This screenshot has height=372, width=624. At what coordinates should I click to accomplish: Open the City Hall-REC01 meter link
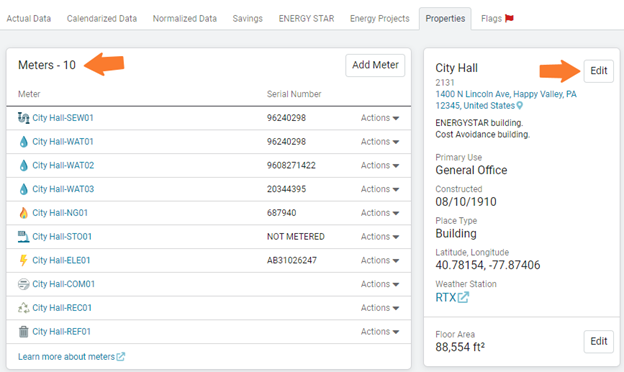pos(62,308)
